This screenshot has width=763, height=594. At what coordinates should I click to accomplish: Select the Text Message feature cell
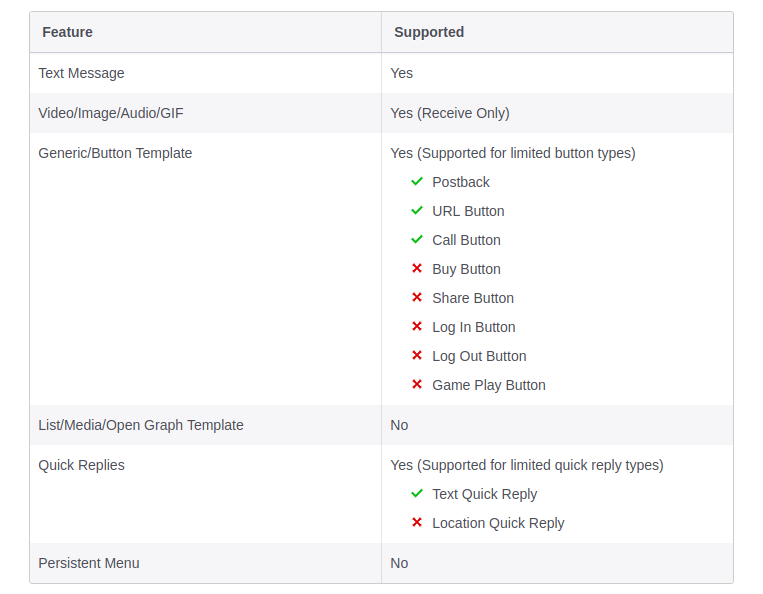point(81,73)
